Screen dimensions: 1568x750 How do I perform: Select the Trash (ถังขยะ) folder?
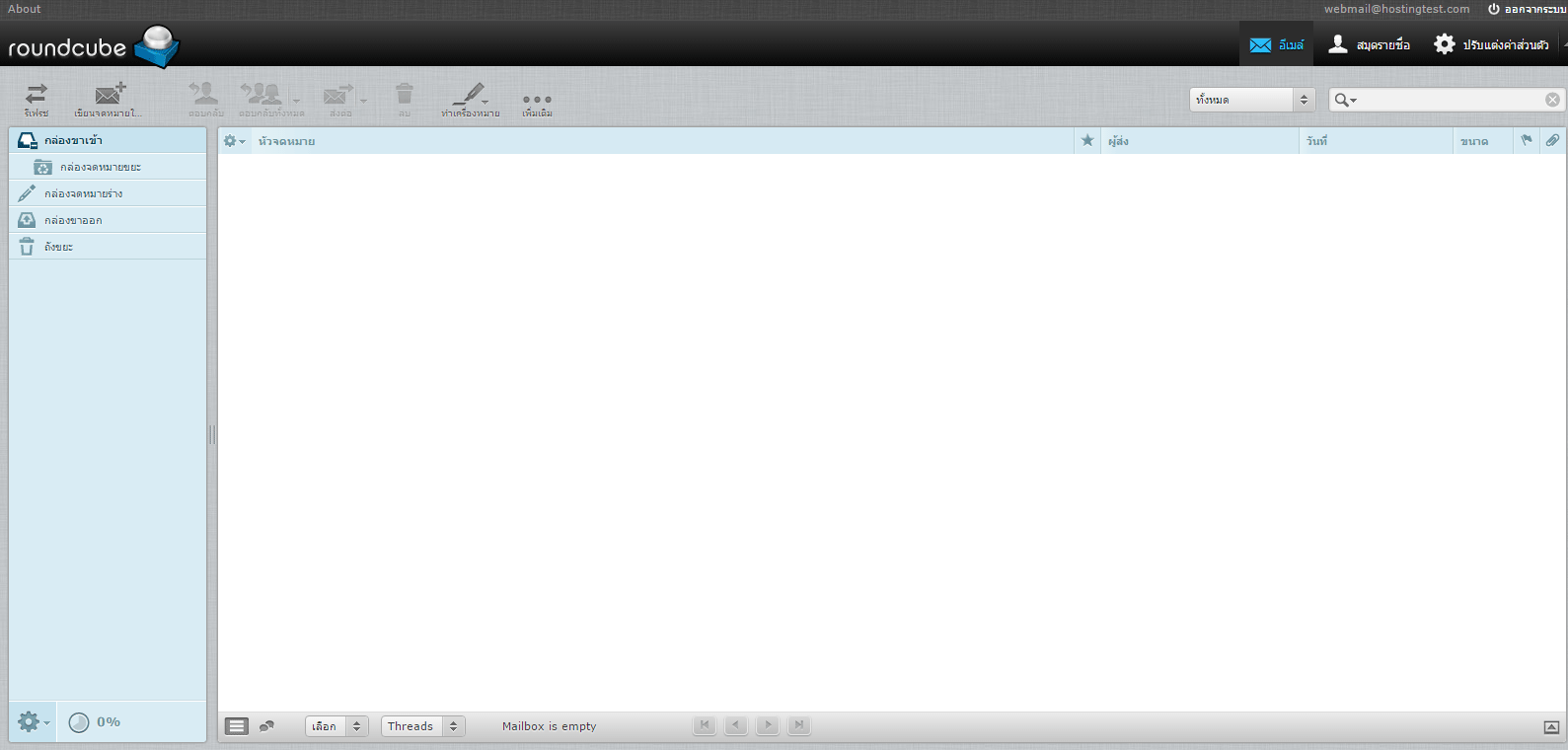58,247
